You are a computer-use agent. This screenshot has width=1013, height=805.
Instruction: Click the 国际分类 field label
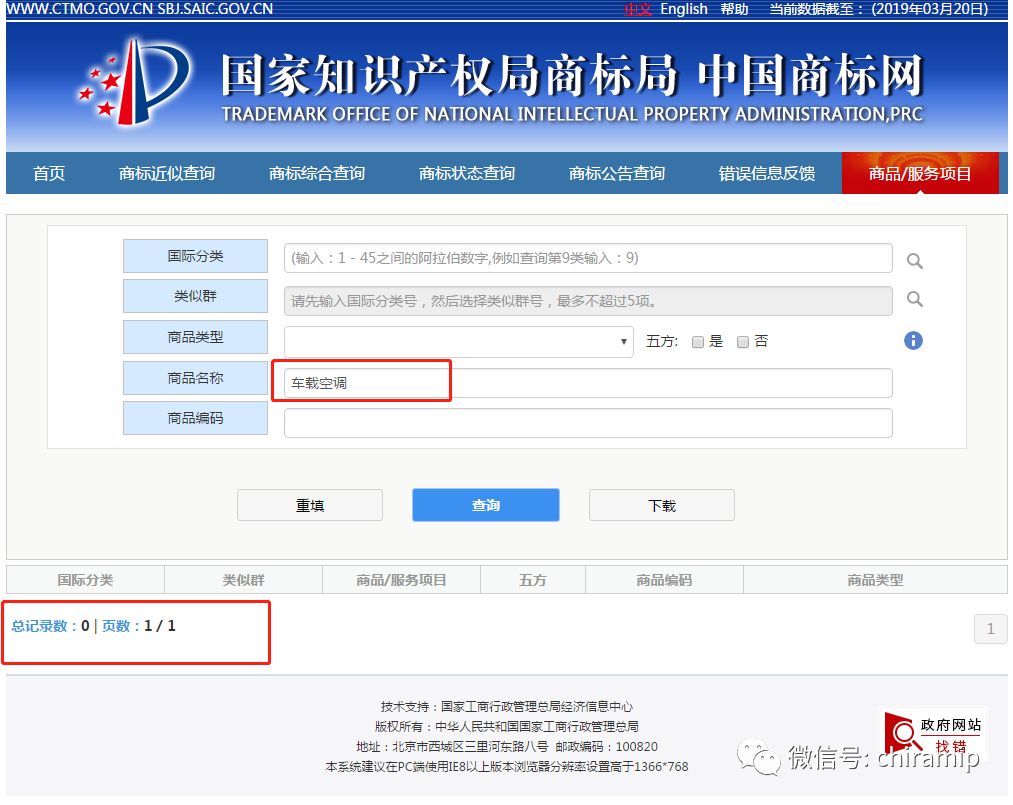(x=195, y=256)
